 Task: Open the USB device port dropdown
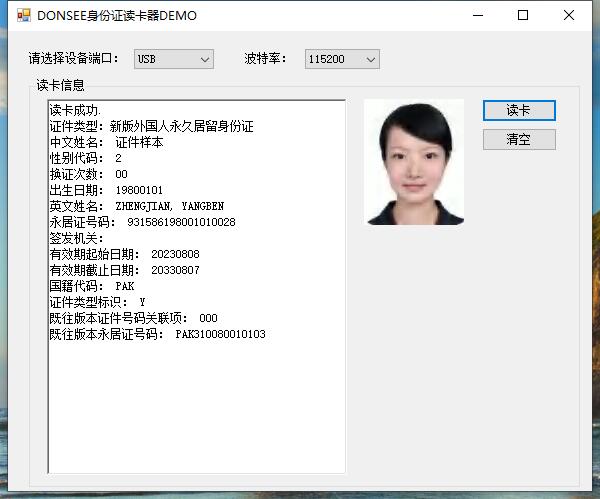click(174, 60)
